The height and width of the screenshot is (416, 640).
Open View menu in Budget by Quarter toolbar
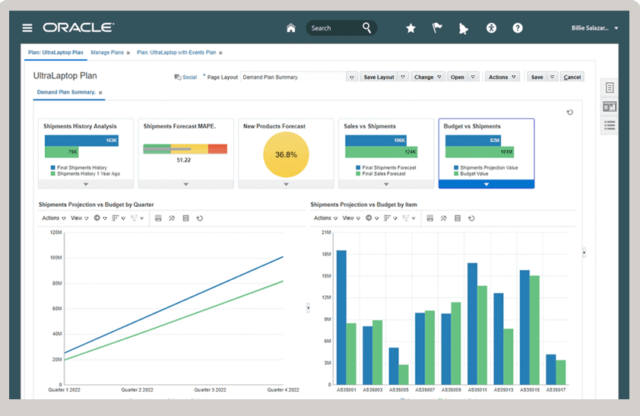click(x=80, y=218)
